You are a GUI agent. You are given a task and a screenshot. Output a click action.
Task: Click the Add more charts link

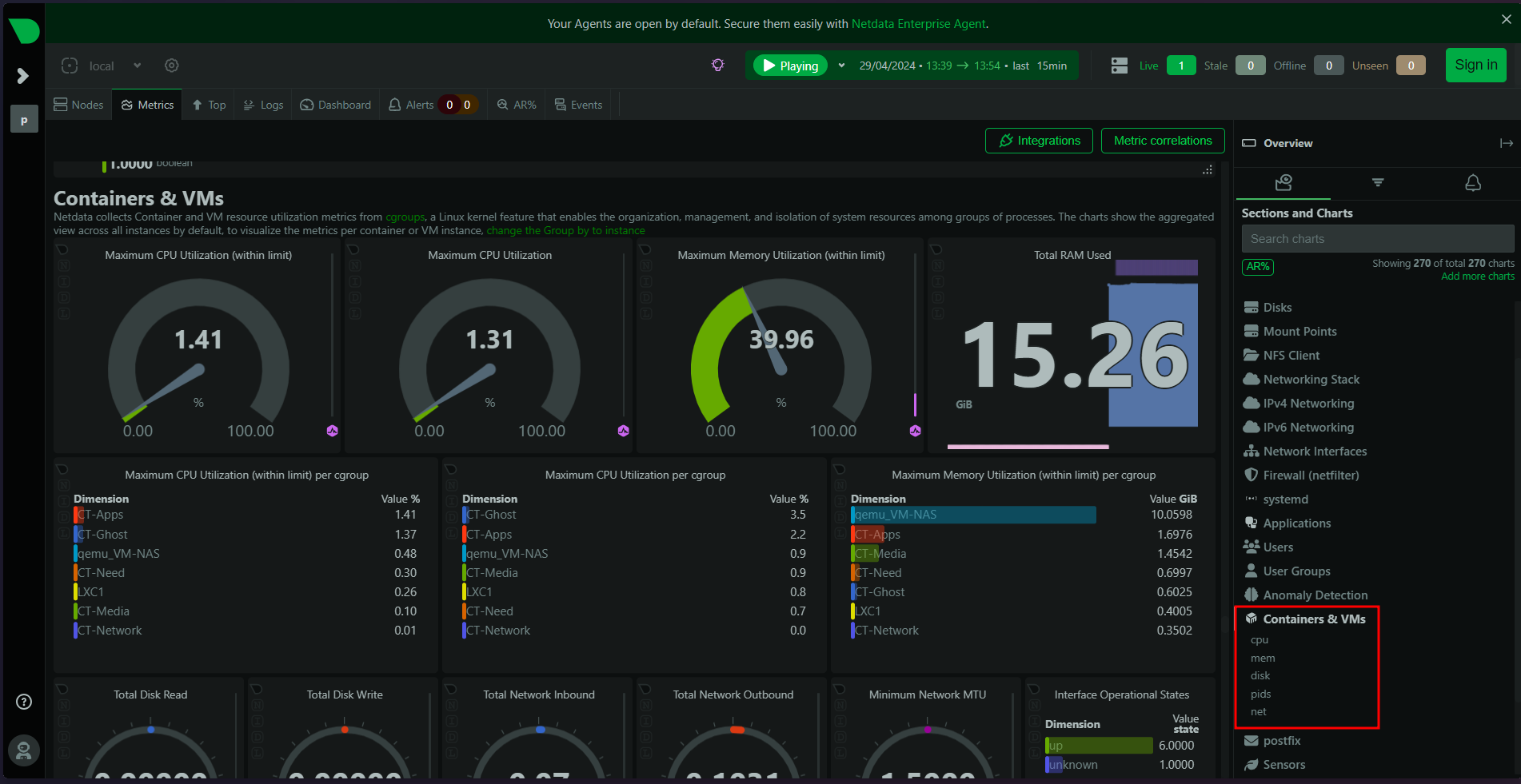[1478, 277]
